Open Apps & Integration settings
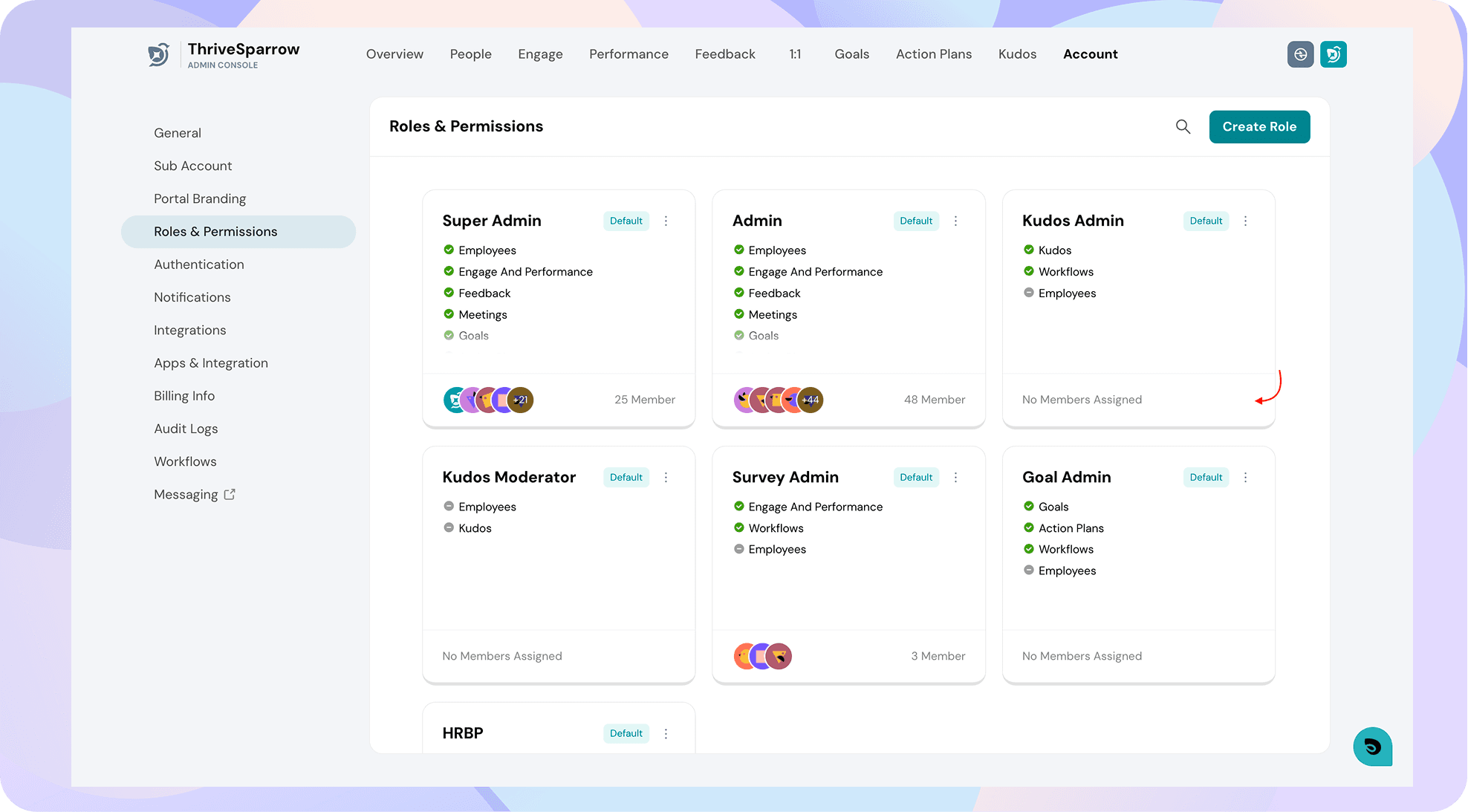1468x812 pixels. [211, 363]
